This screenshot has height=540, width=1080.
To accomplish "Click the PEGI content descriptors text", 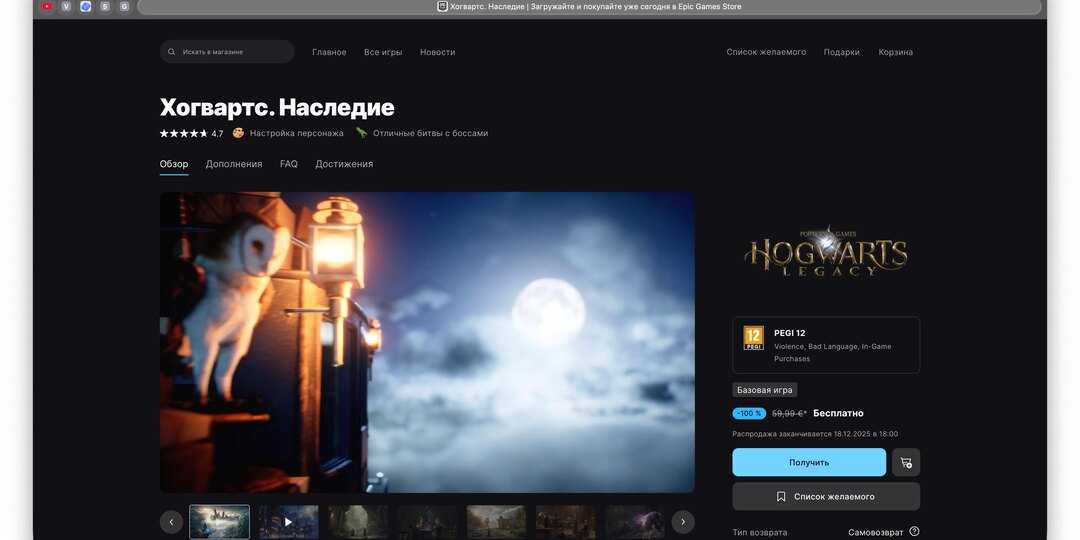I will (x=833, y=353).
